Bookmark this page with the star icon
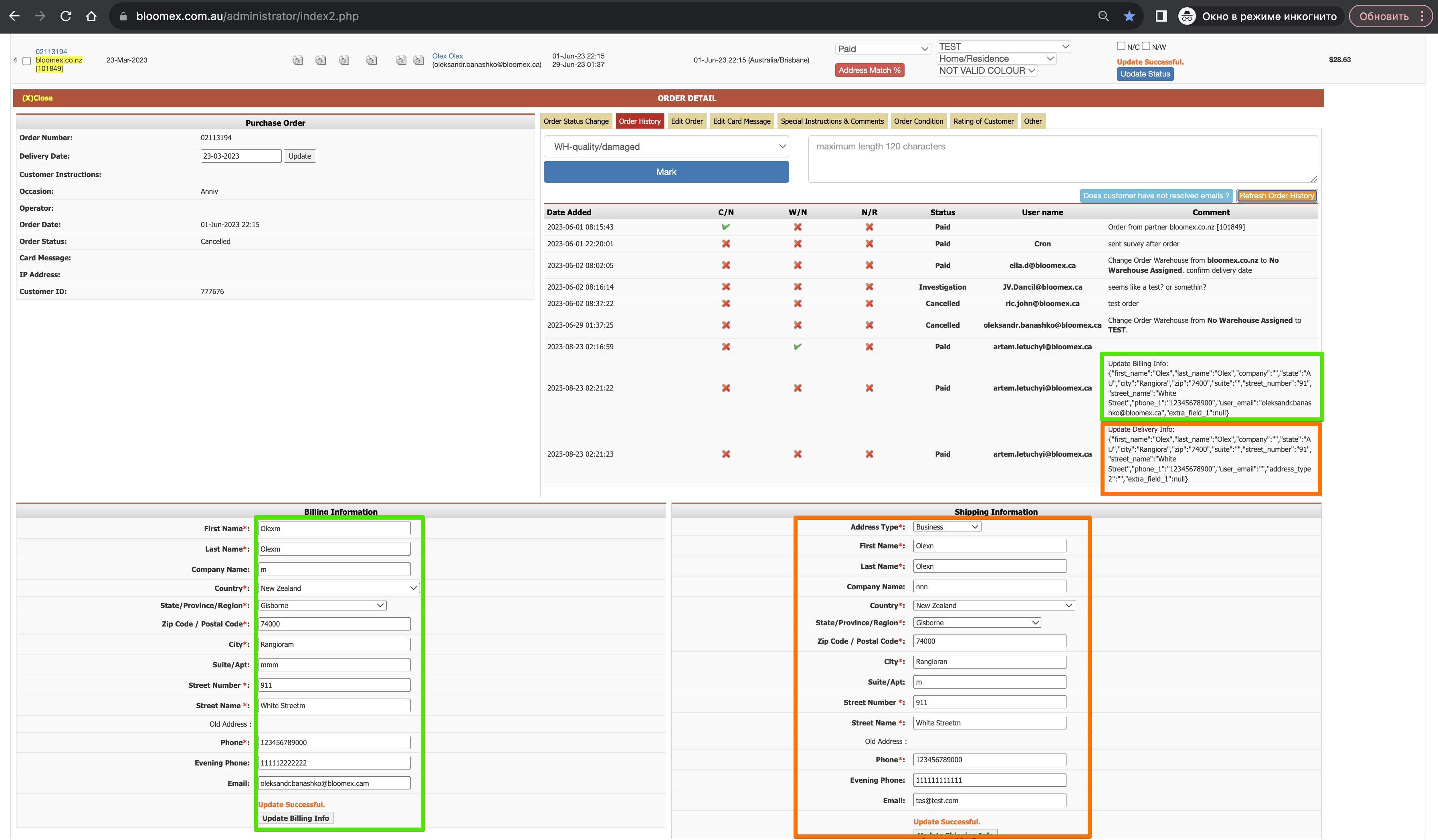The height and width of the screenshot is (840, 1438). point(1129,16)
